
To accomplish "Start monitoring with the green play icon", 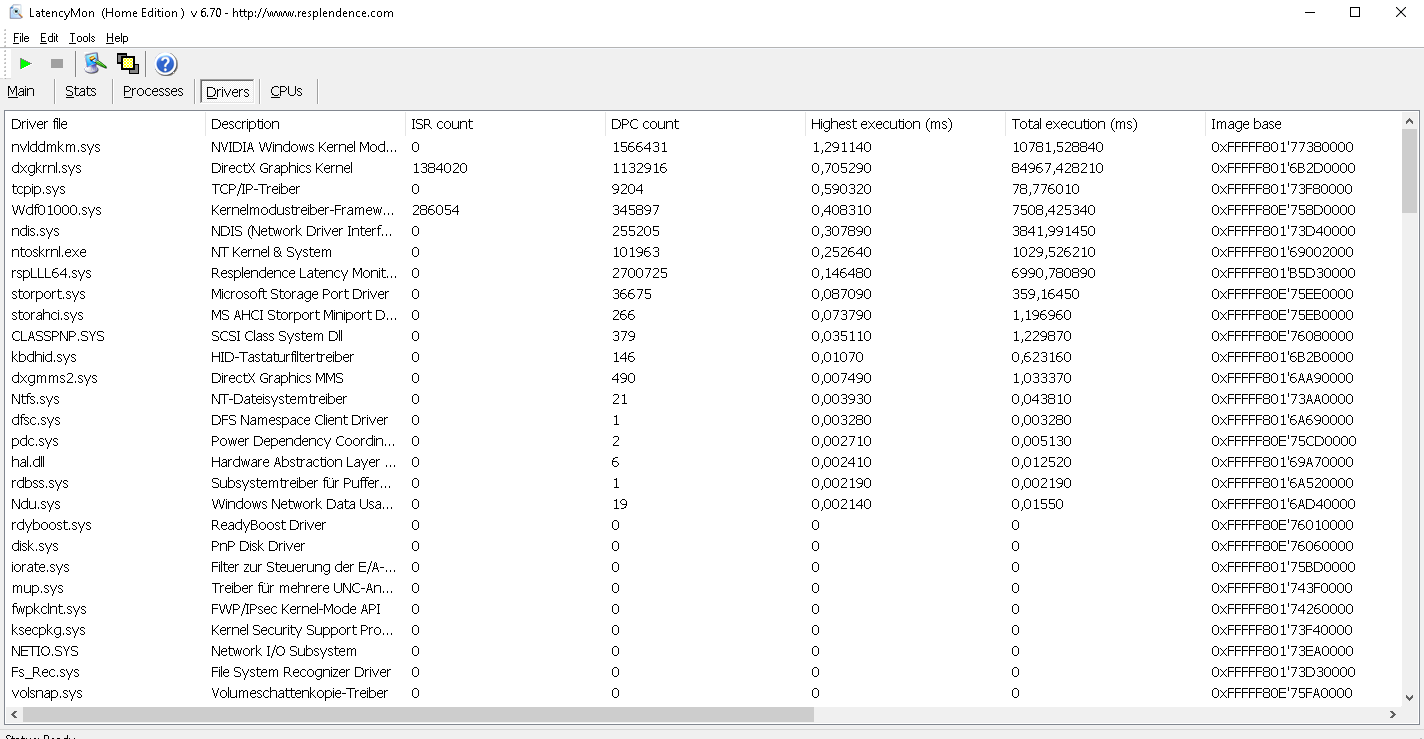I will 26,64.
